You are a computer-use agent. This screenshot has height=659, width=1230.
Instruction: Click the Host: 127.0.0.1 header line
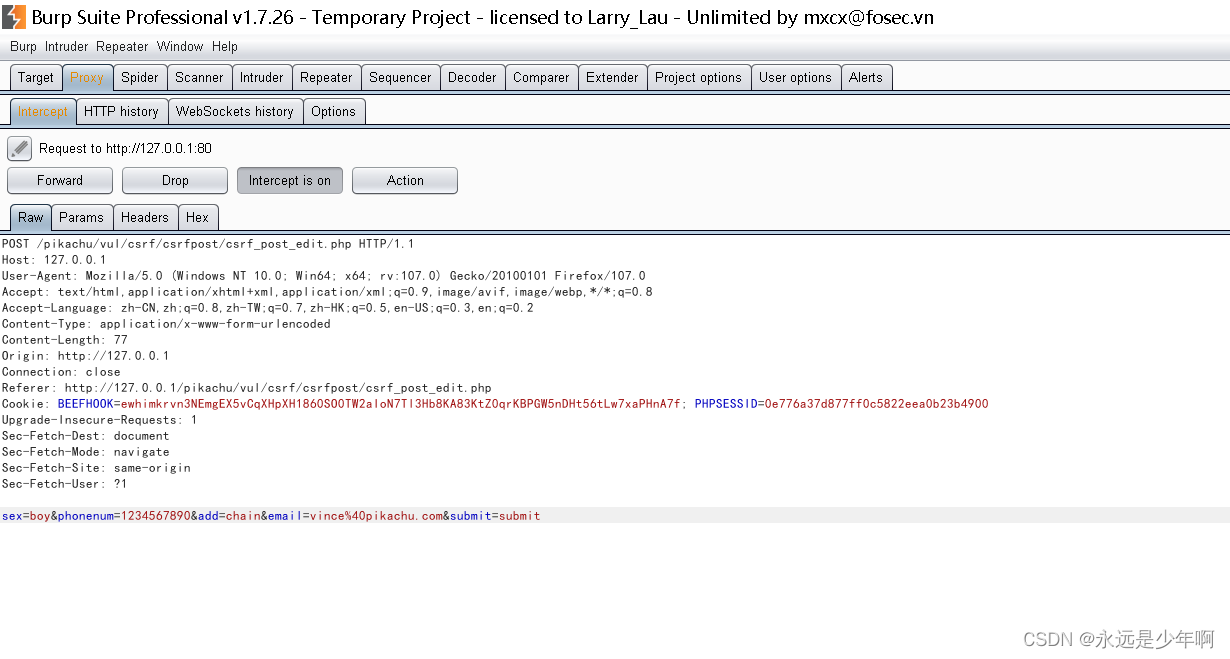[54, 260]
